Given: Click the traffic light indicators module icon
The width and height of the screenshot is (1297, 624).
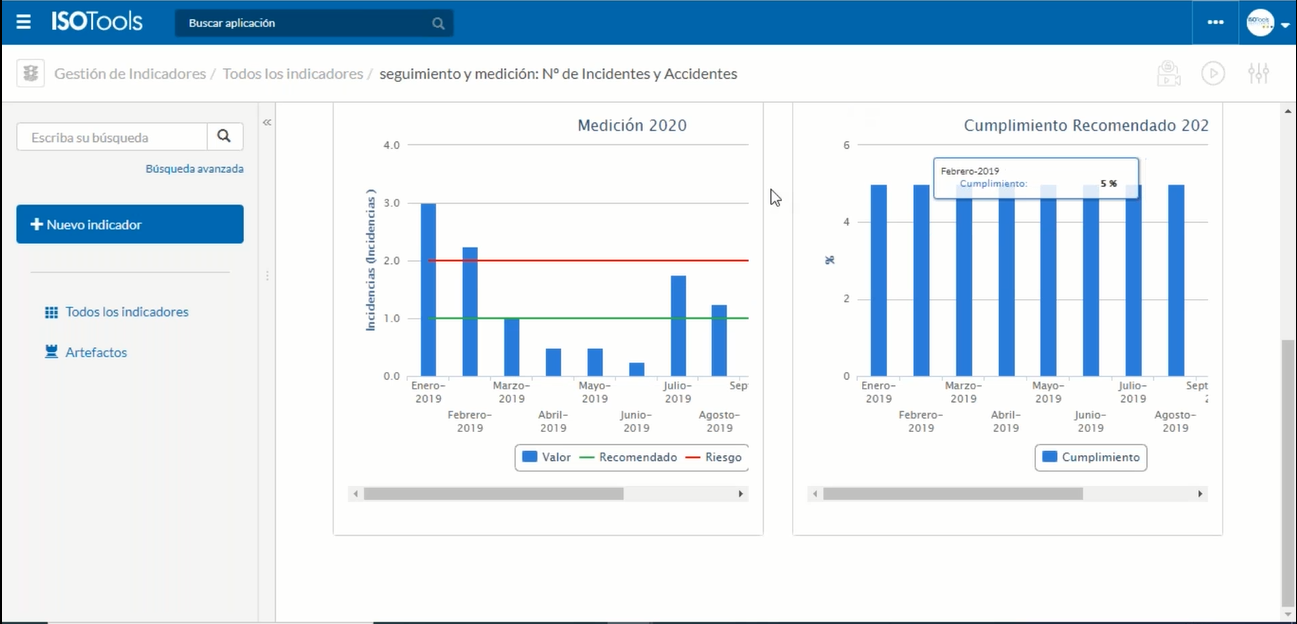Looking at the screenshot, I should coord(32,73).
